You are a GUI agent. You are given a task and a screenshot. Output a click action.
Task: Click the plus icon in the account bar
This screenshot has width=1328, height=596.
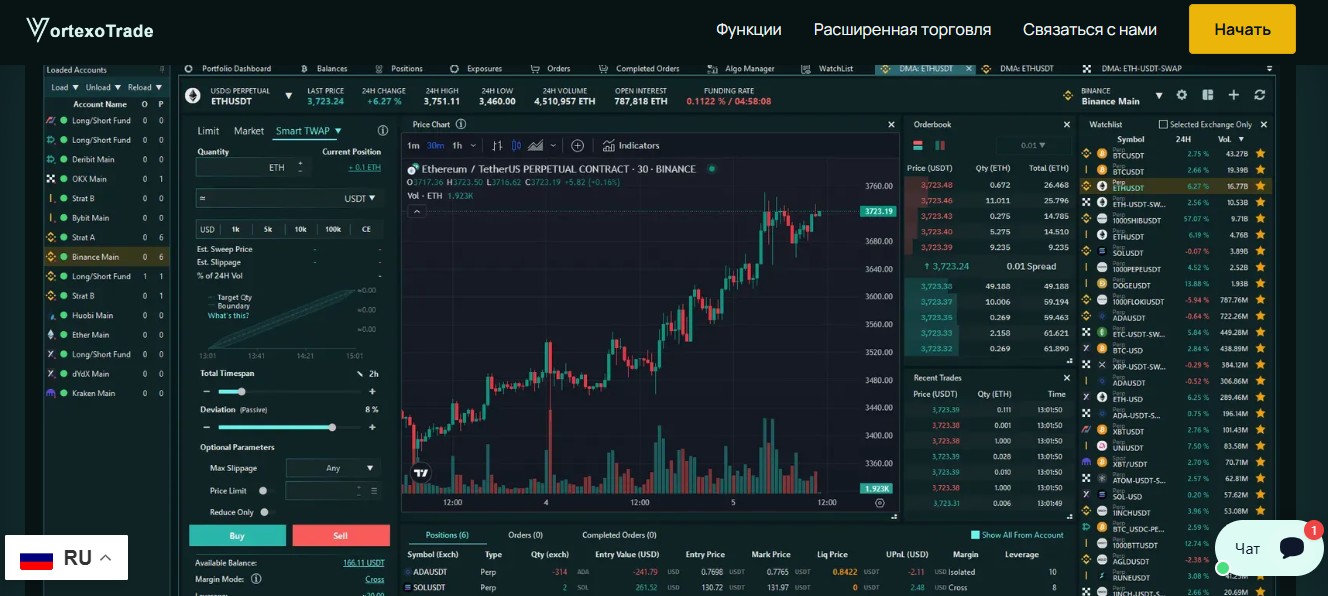(1234, 95)
